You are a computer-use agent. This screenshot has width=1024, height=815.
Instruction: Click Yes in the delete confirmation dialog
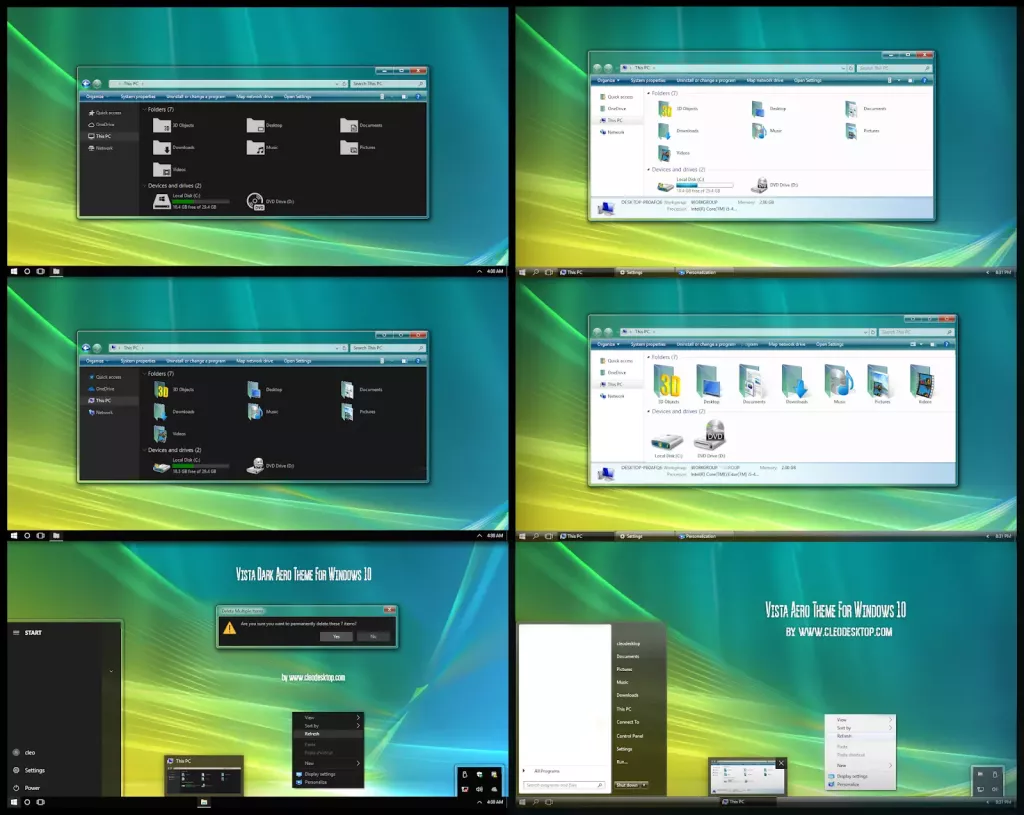click(338, 635)
